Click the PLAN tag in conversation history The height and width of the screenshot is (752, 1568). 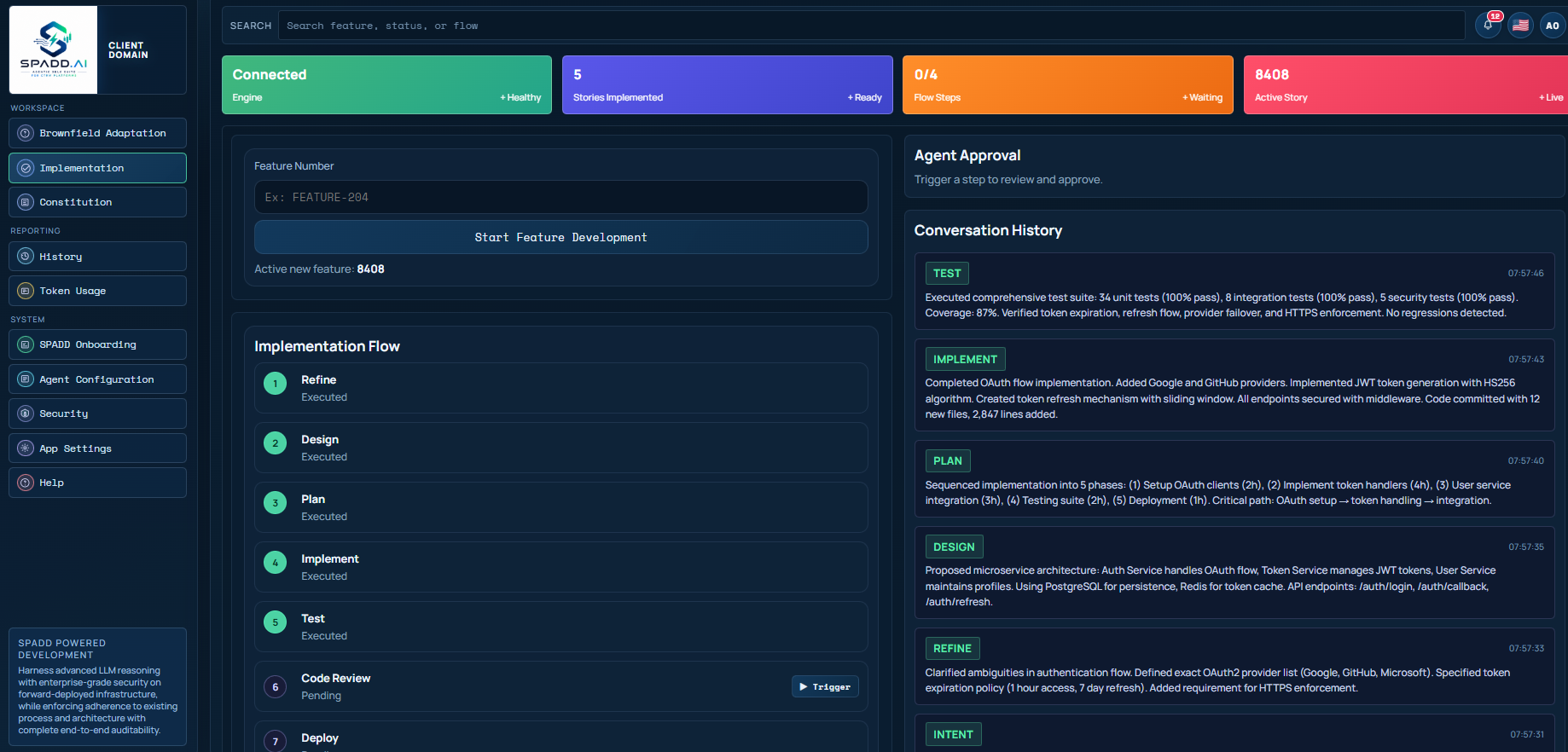[948, 460]
